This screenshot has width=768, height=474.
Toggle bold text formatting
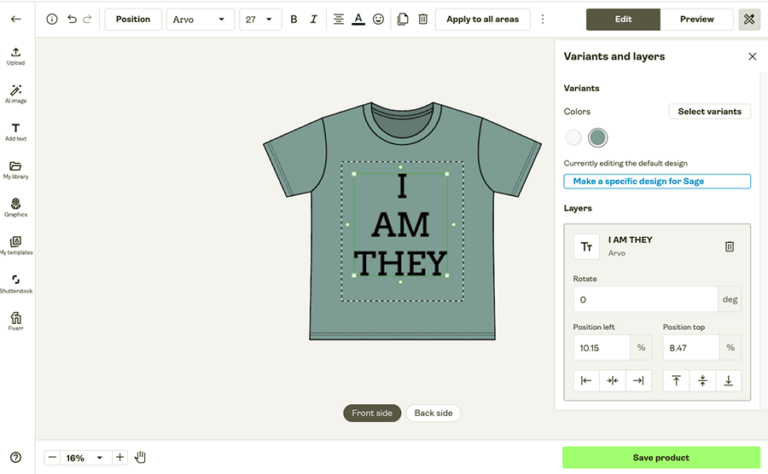point(293,19)
